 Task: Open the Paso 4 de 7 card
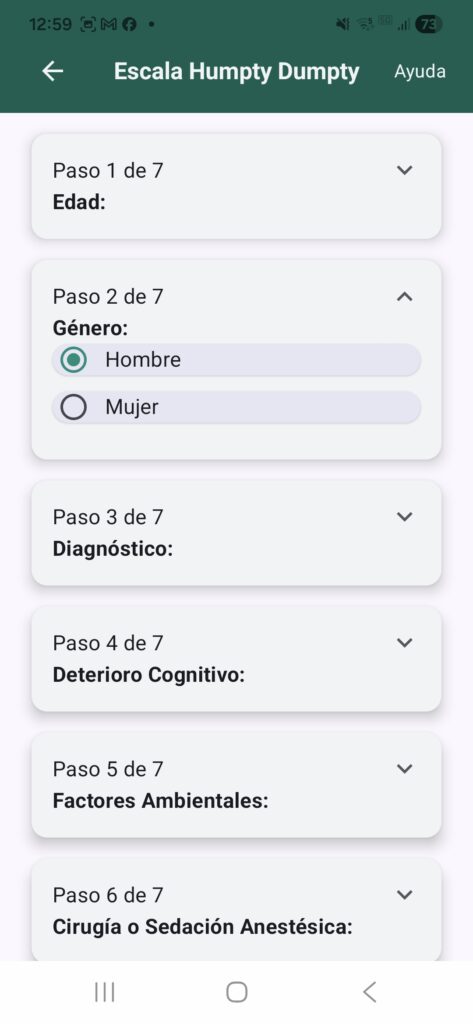coord(236,658)
